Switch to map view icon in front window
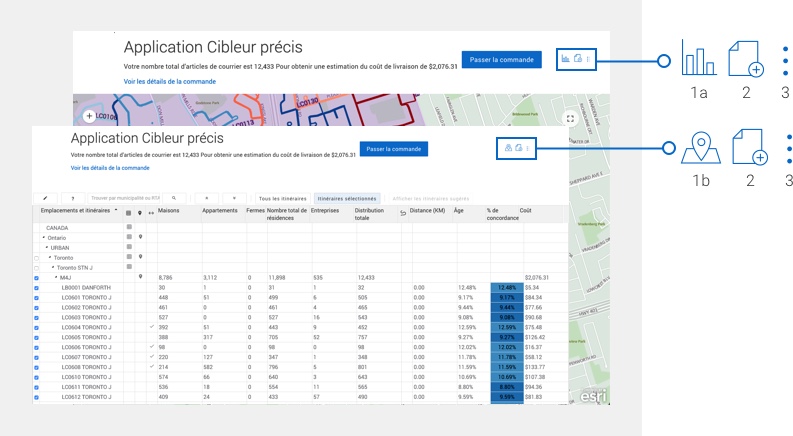The width and height of the screenshot is (793, 436). [x=508, y=148]
